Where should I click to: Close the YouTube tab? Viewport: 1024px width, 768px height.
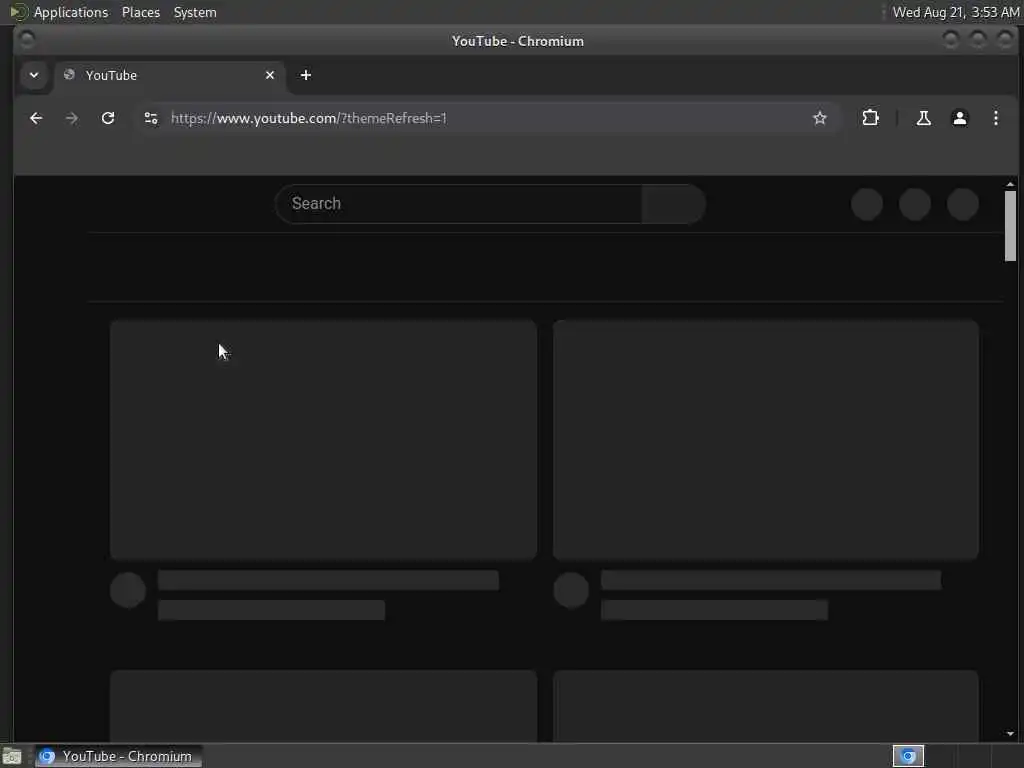click(270, 75)
